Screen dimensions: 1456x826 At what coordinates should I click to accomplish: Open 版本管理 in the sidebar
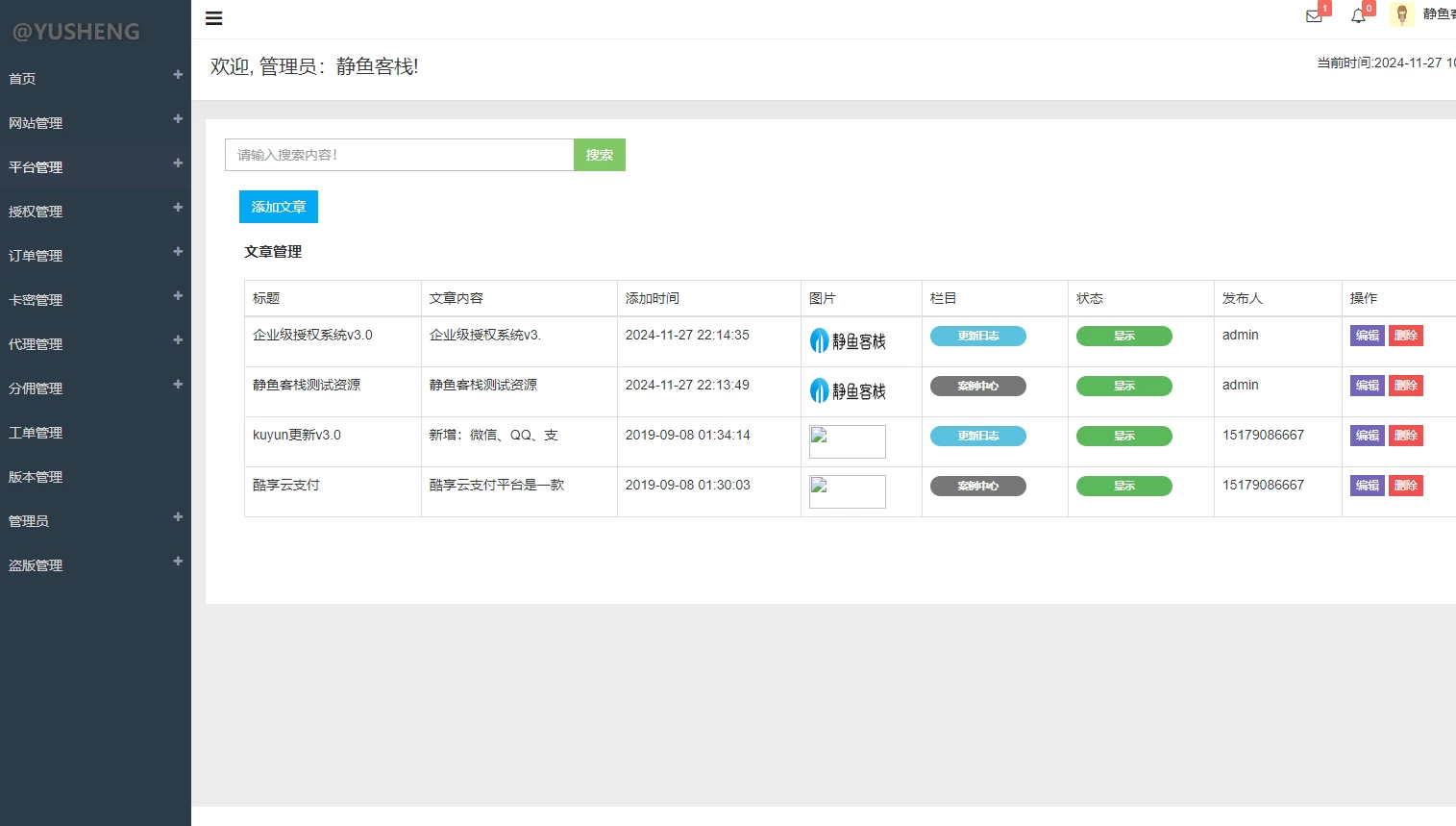pyautogui.click(x=36, y=477)
